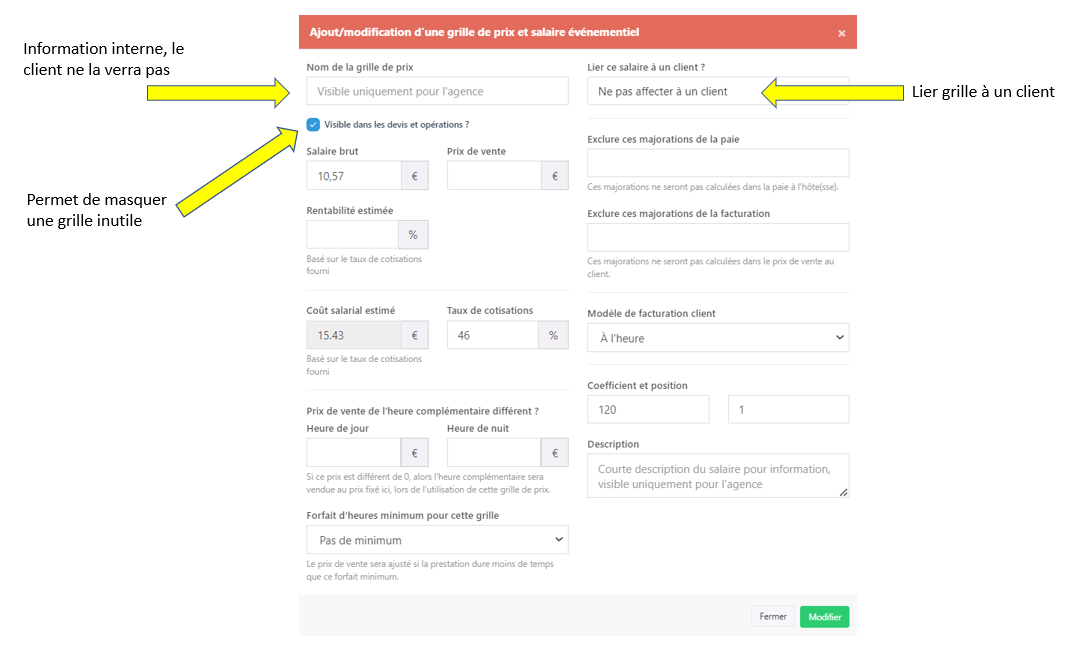
Task: Open the 'Modèle de facturation client' dropdown
Action: [717, 338]
